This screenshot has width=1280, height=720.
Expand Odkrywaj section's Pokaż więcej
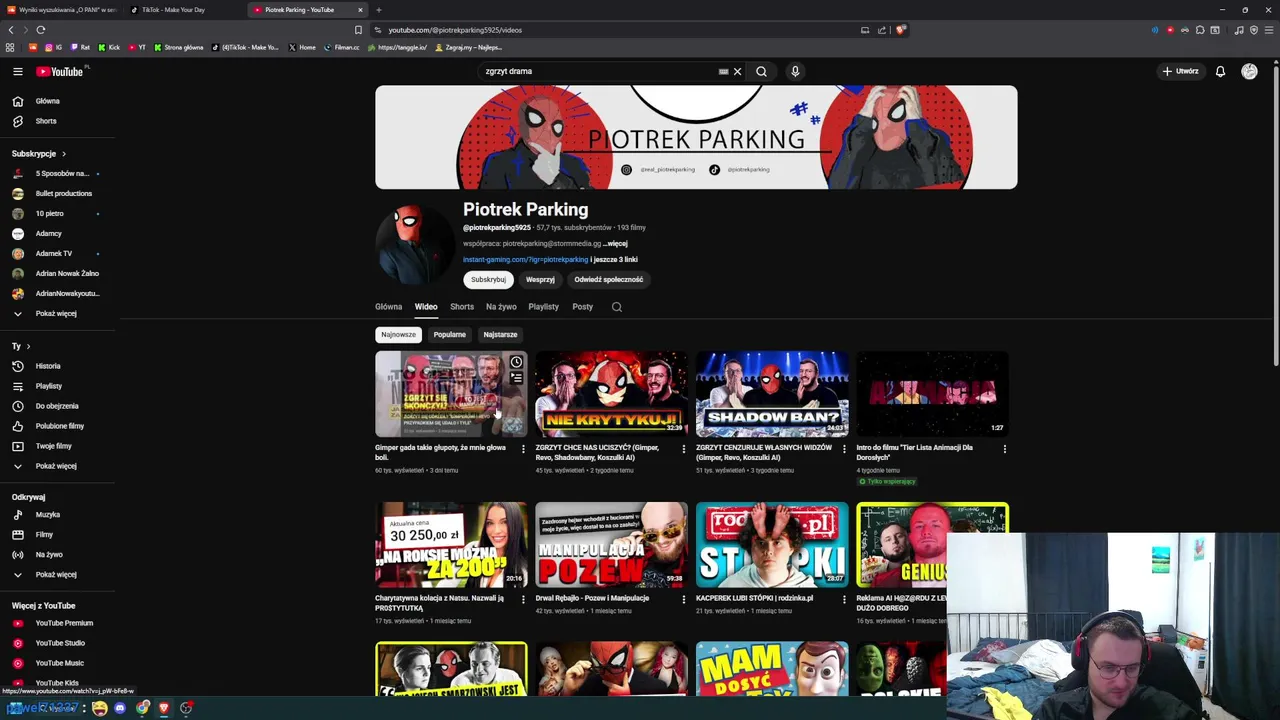(x=58, y=575)
